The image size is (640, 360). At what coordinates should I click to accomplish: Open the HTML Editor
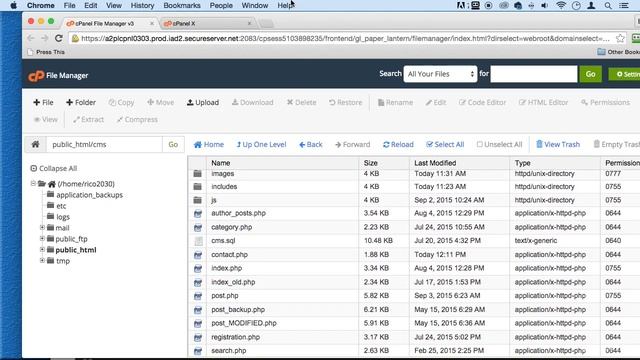543,102
